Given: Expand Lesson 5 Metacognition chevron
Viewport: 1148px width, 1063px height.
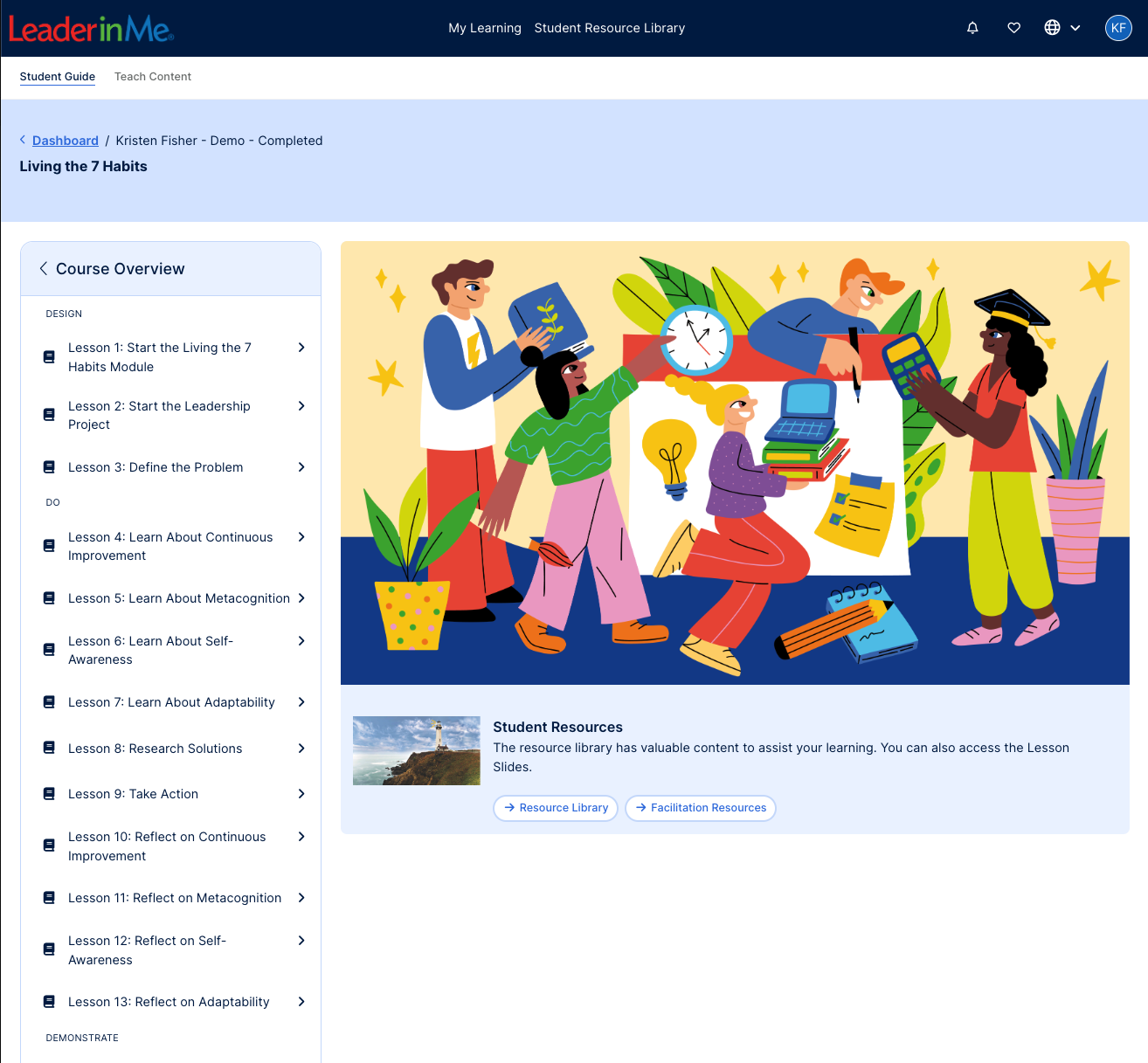Looking at the screenshot, I should point(301,598).
